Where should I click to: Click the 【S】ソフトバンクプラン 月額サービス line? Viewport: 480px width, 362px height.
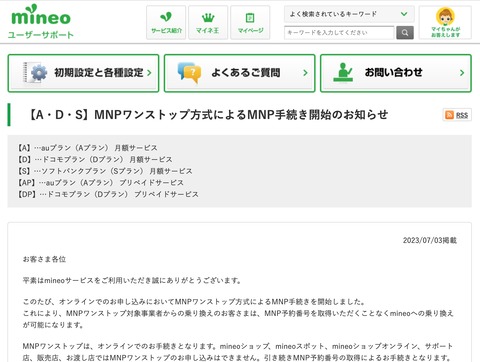105,171
